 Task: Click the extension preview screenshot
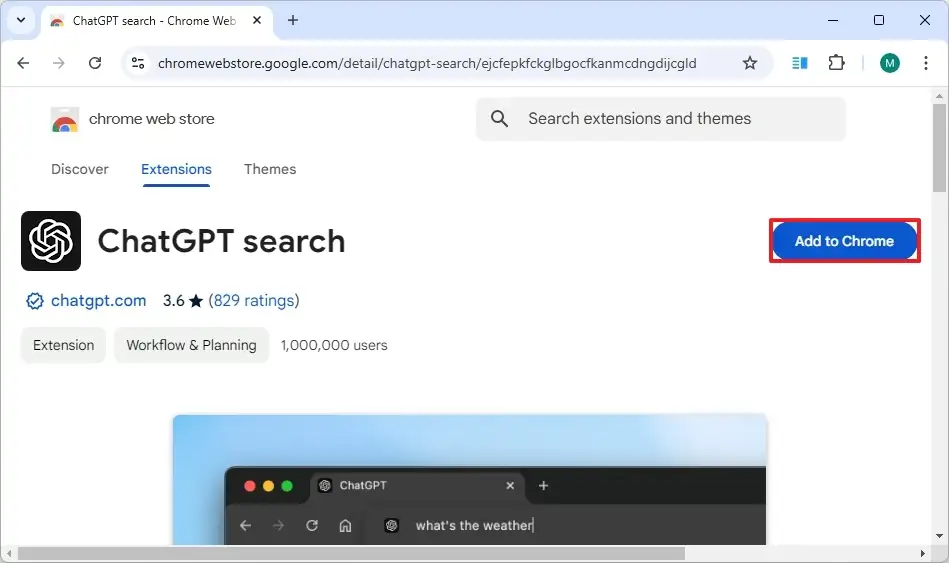[470, 479]
